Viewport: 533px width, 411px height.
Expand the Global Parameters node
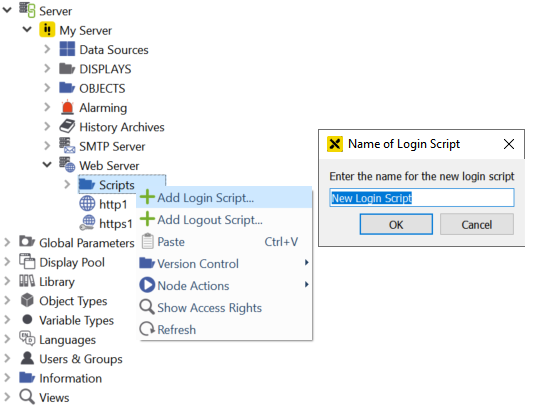click(7, 242)
